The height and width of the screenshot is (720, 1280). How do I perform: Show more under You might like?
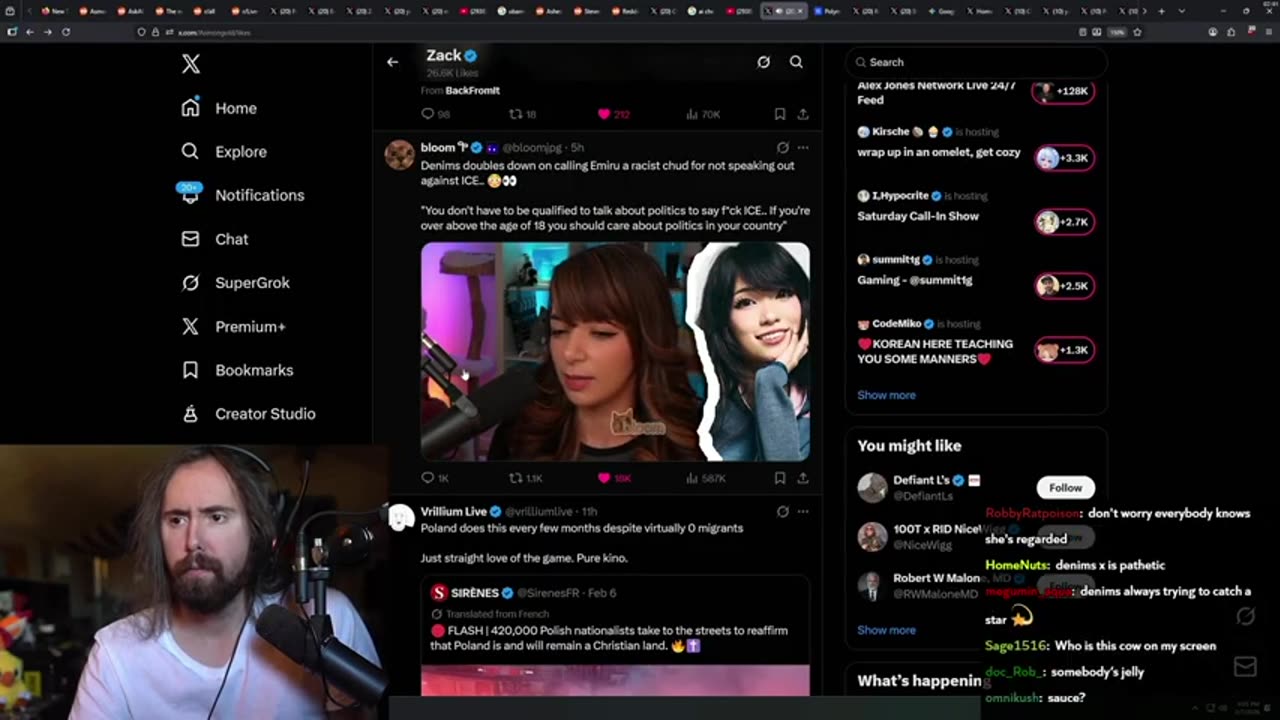coord(886,630)
